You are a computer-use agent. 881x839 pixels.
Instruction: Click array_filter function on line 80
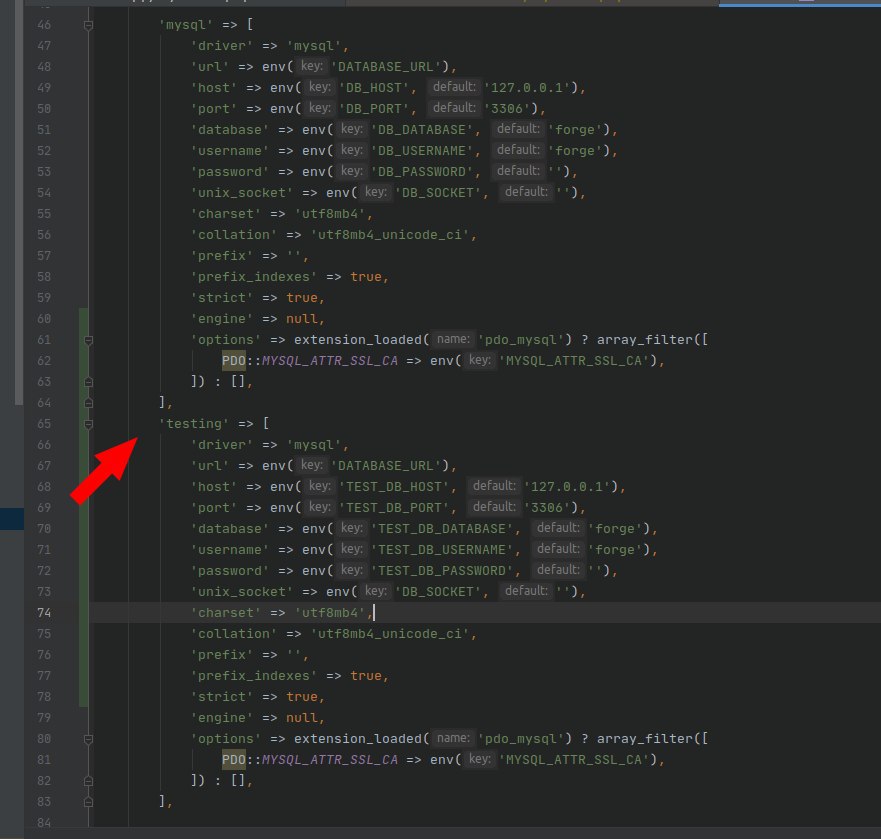click(x=644, y=738)
